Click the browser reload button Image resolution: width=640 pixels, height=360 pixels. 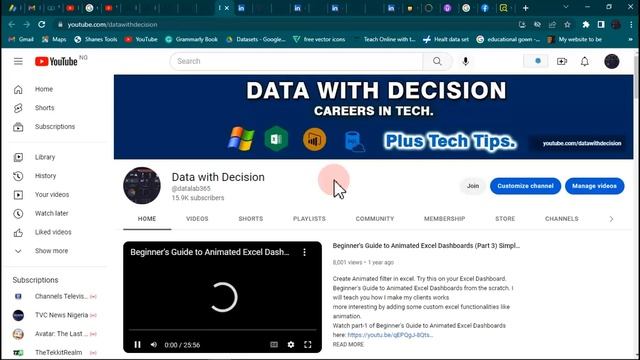pyautogui.click(x=42, y=24)
